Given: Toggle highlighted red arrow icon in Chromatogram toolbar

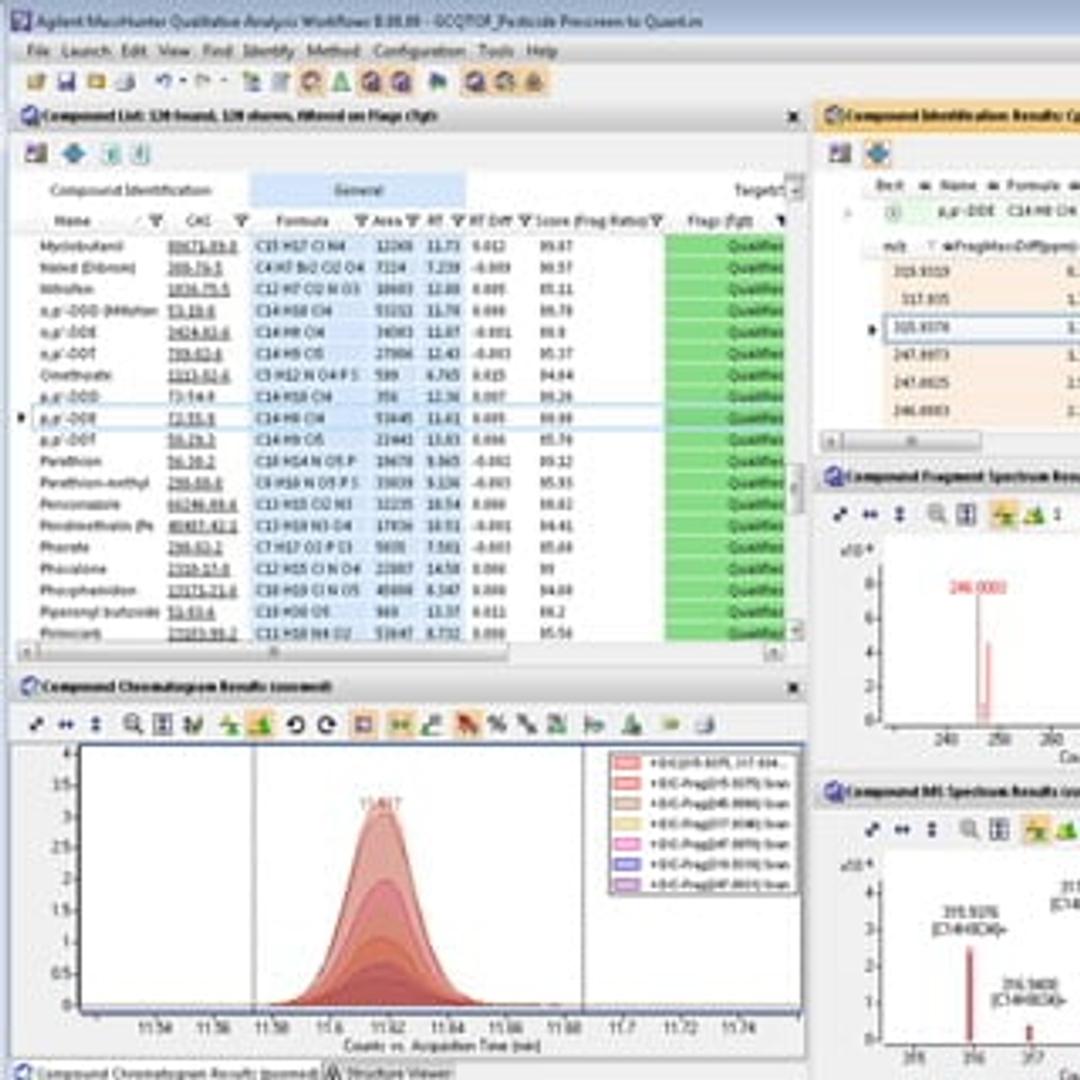Looking at the screenshot, I should point(466,724).
